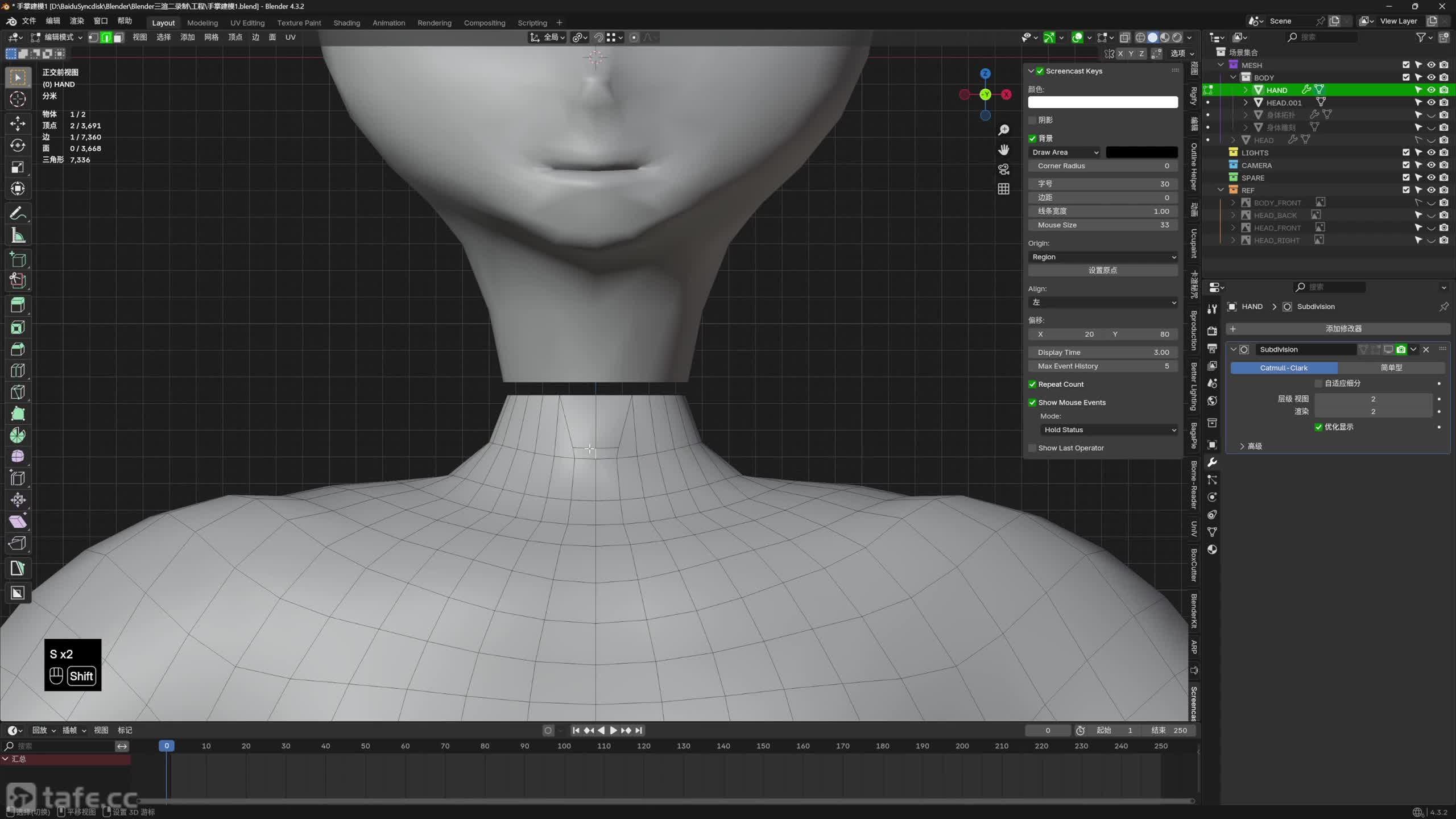The height and width of the screenshot is (819, 1456).
Task: Open the Modifiers wrench properties tab
Action: click(x=1212, y=462)
